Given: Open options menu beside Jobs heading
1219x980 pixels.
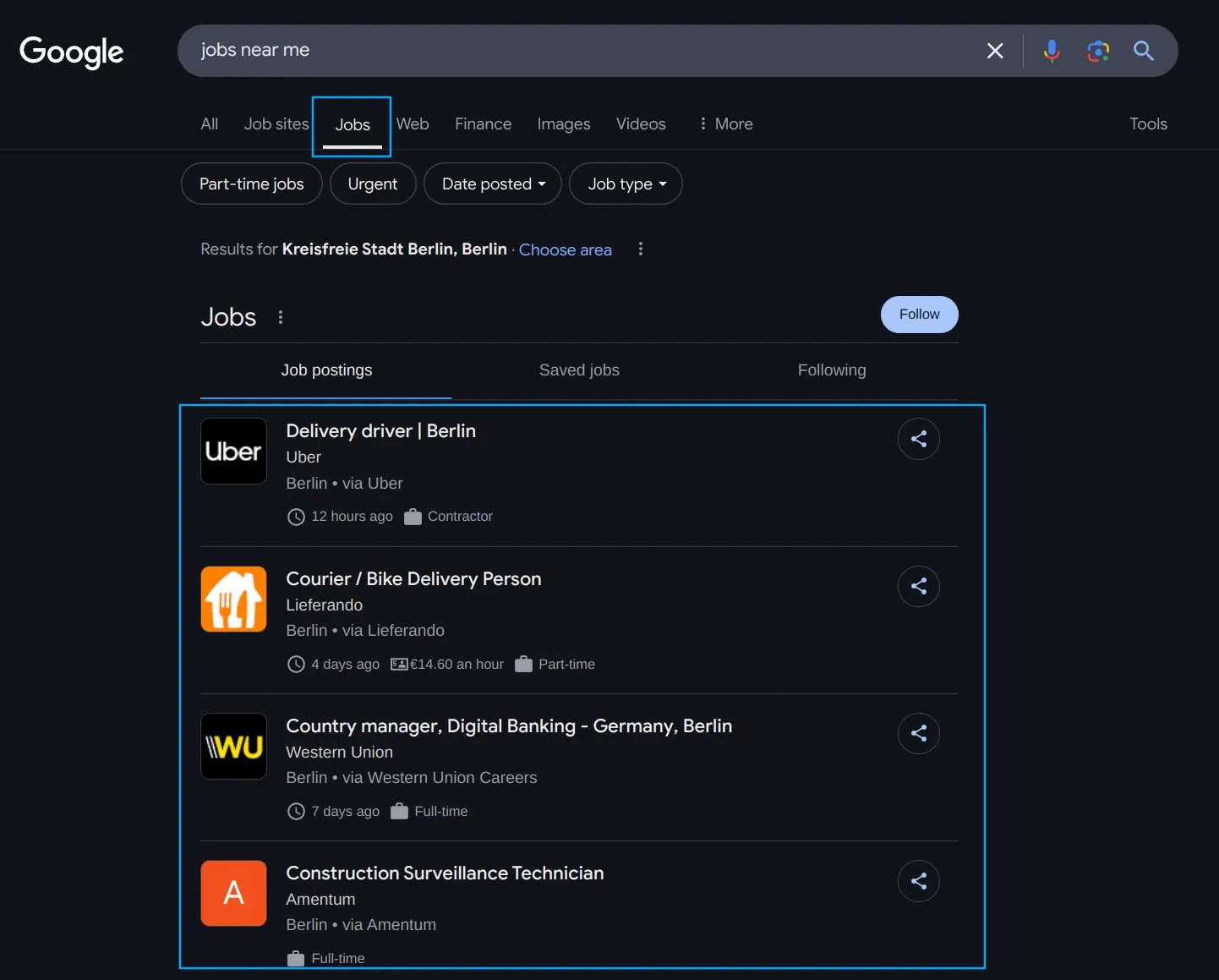Looking at the screenshot, I should [x=281, y=317].
